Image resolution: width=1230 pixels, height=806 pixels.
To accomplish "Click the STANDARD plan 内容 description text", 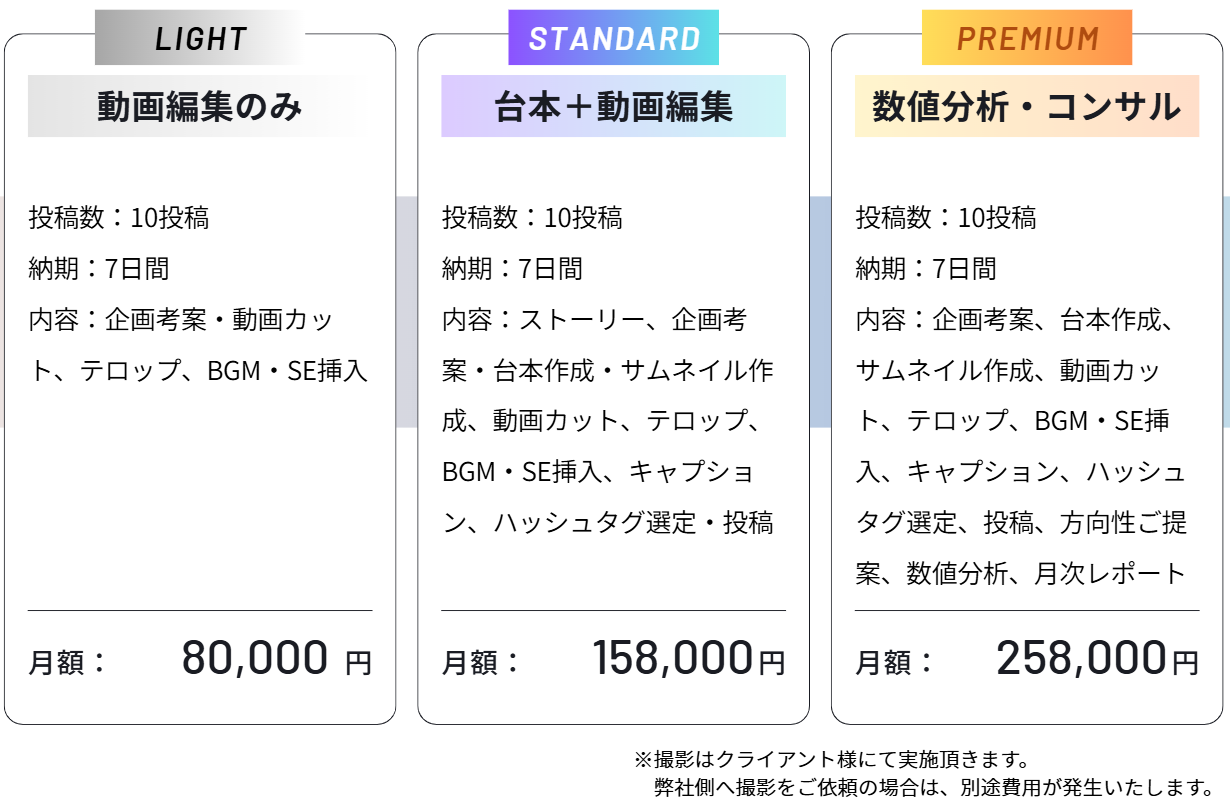I will [x=608, y=420].
